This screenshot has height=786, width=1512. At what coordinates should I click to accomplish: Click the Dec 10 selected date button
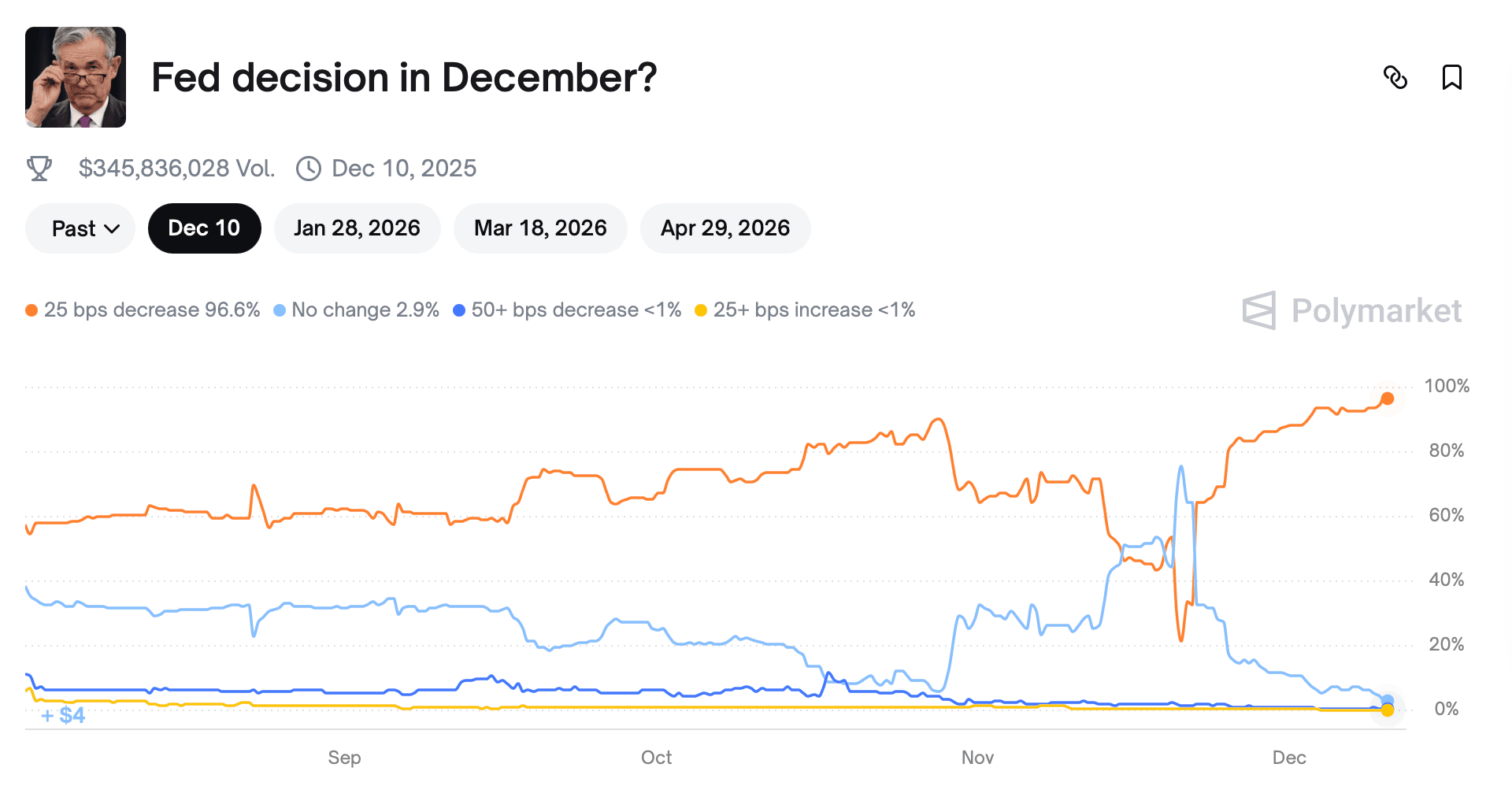click(204, 228)
